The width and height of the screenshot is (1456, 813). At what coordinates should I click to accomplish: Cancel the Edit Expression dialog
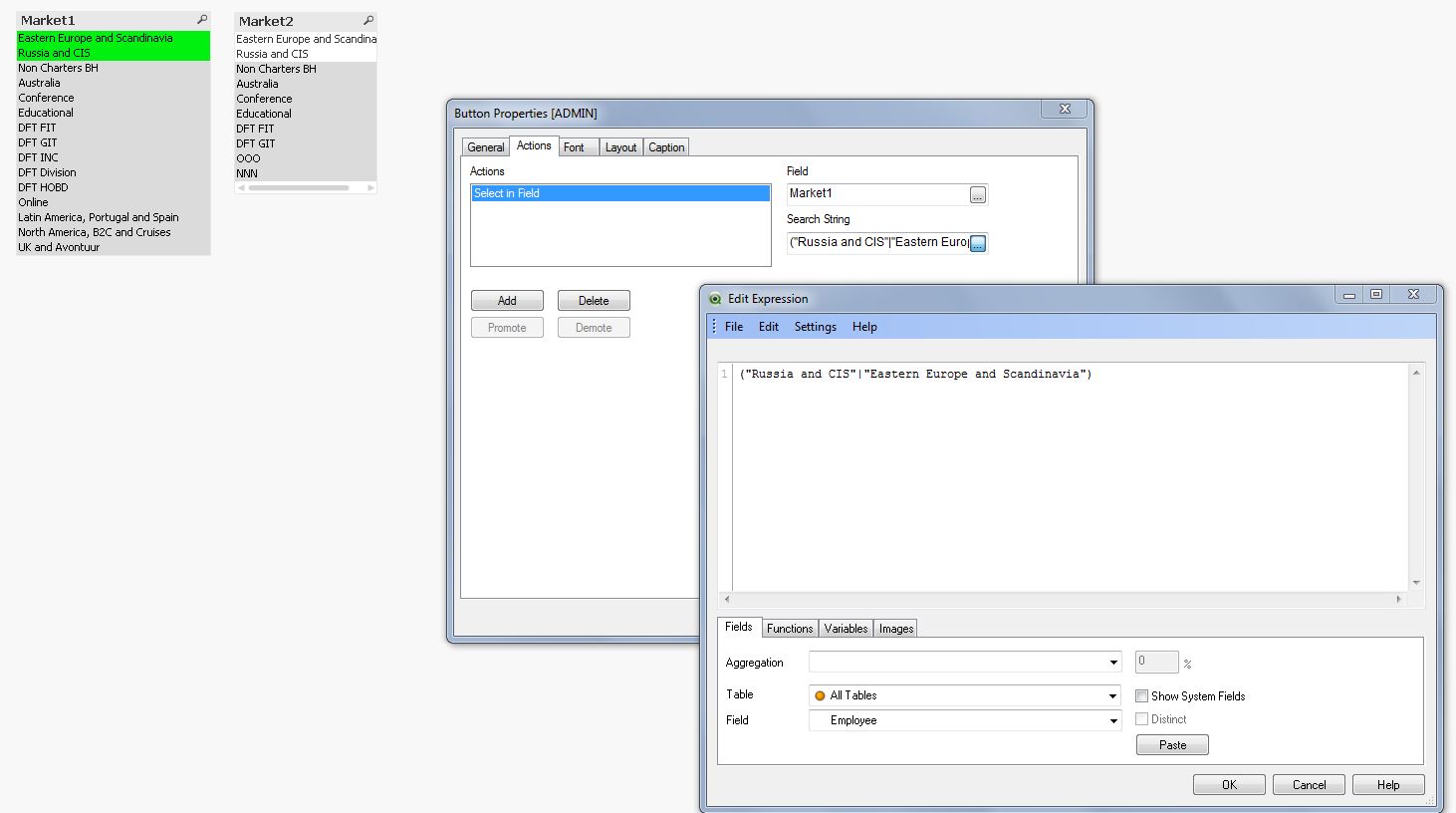click(1309, 785)
